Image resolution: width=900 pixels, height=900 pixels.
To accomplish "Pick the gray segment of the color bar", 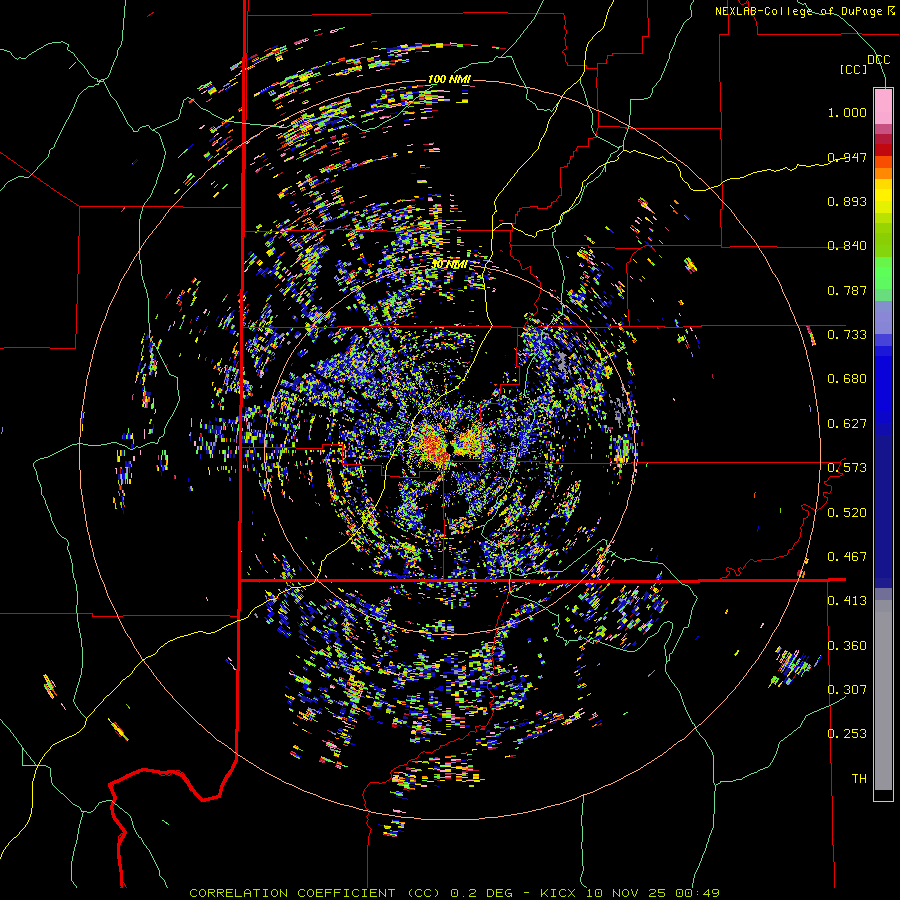I will (x=883, y=695).
